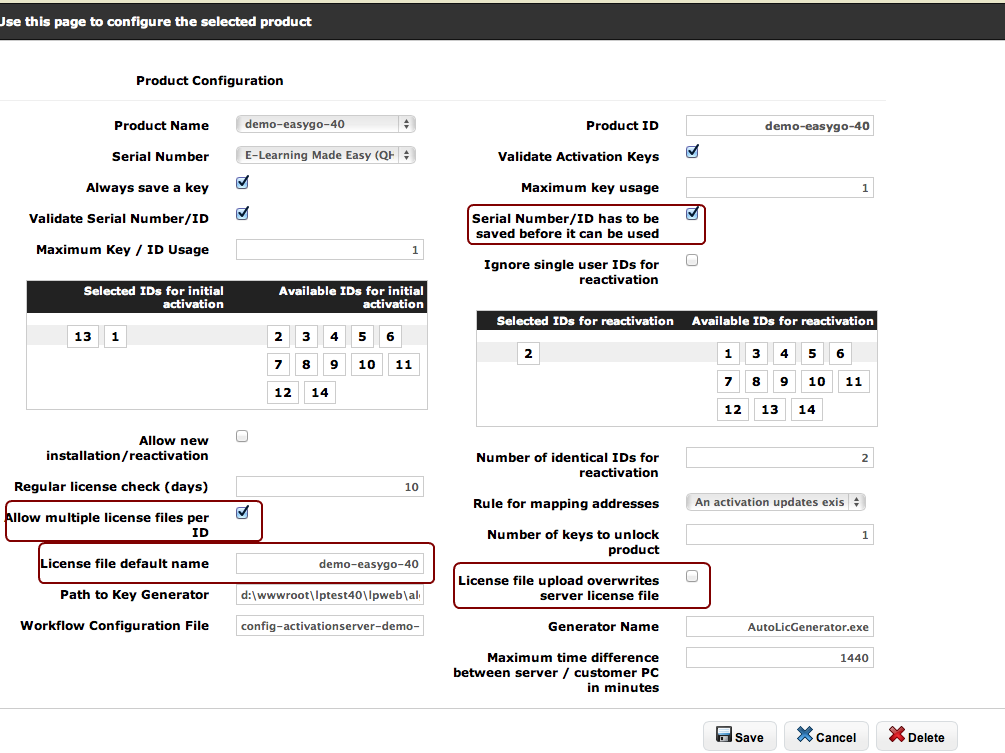
Task: Click License file default name field
Action: point(329,564)
